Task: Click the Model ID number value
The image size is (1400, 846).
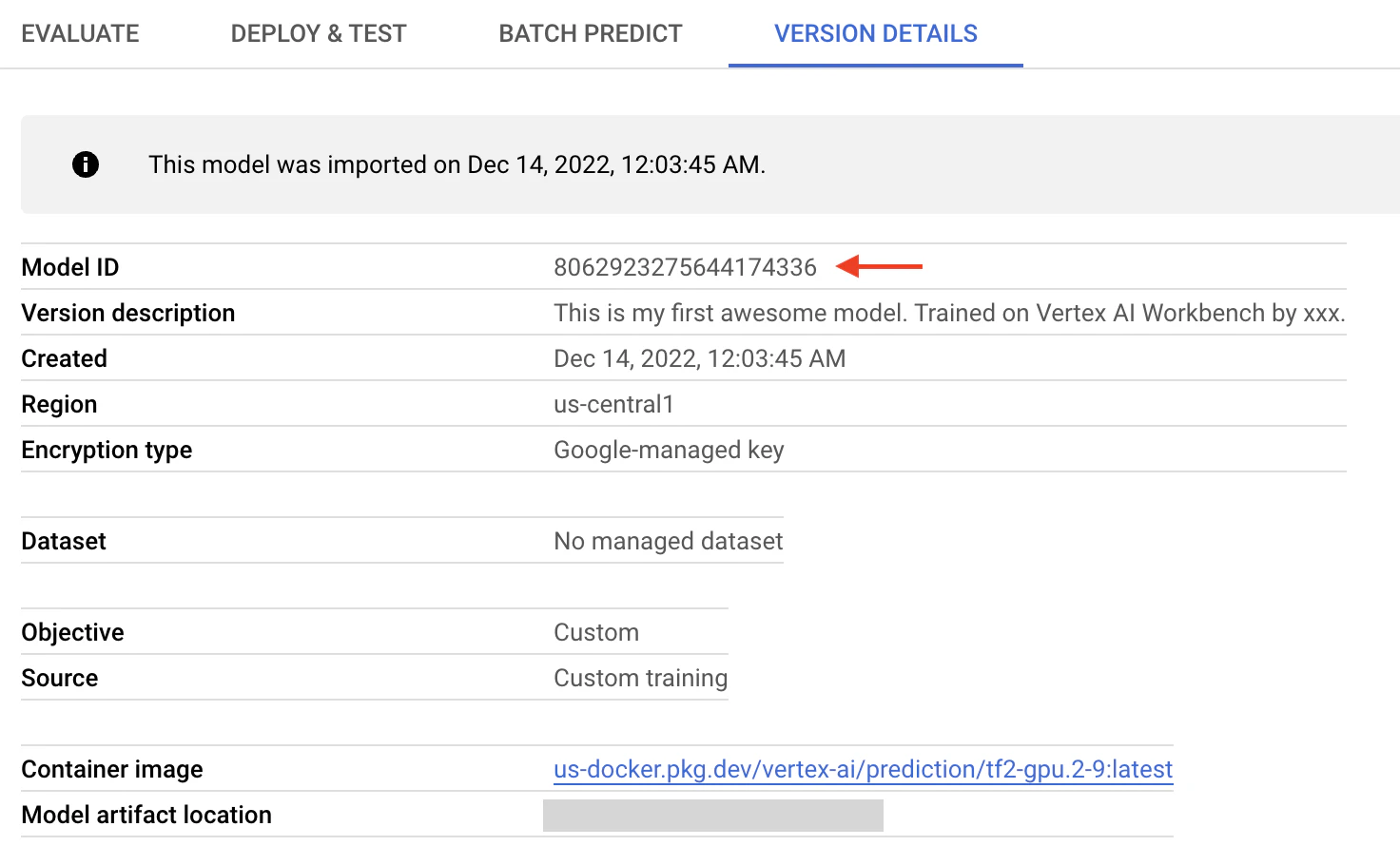Action: pos(686,267)
